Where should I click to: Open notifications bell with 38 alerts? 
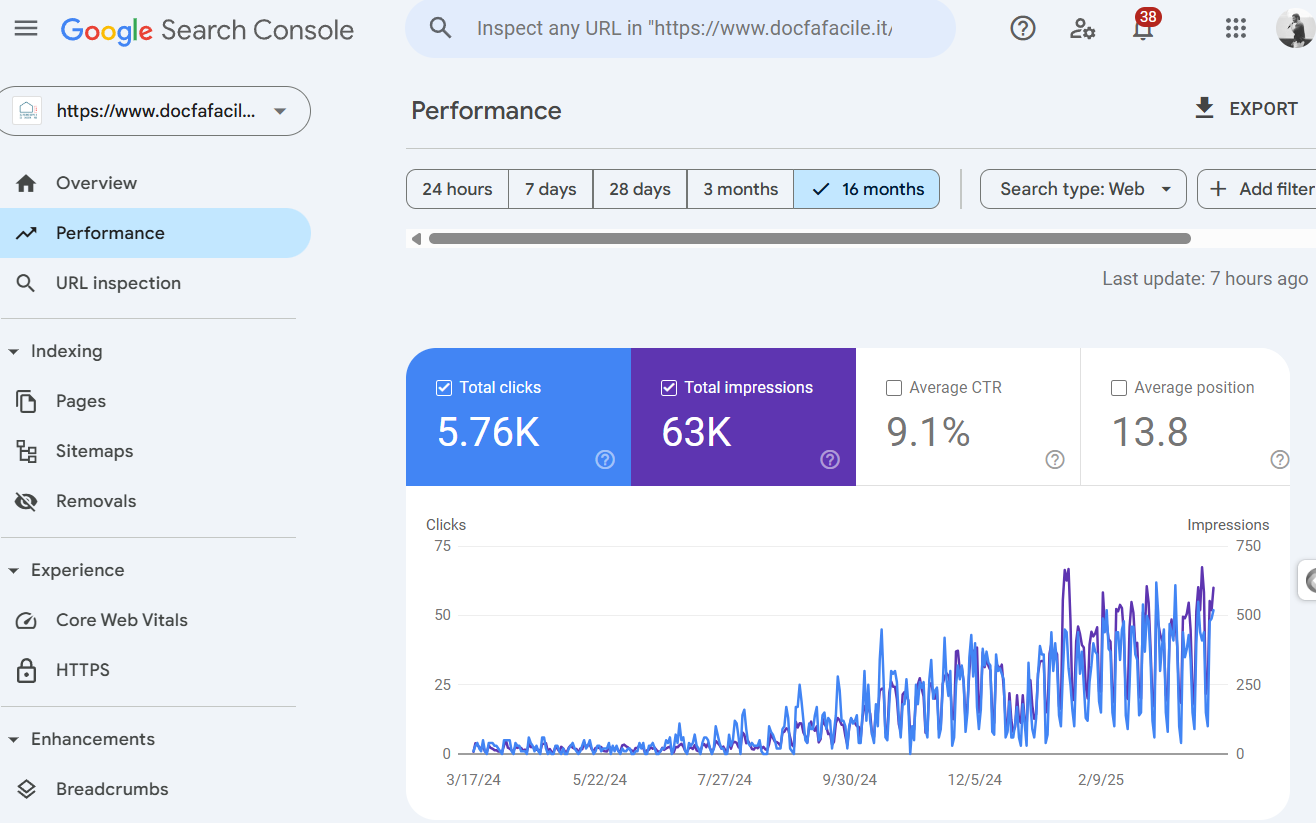(1142, 30)
